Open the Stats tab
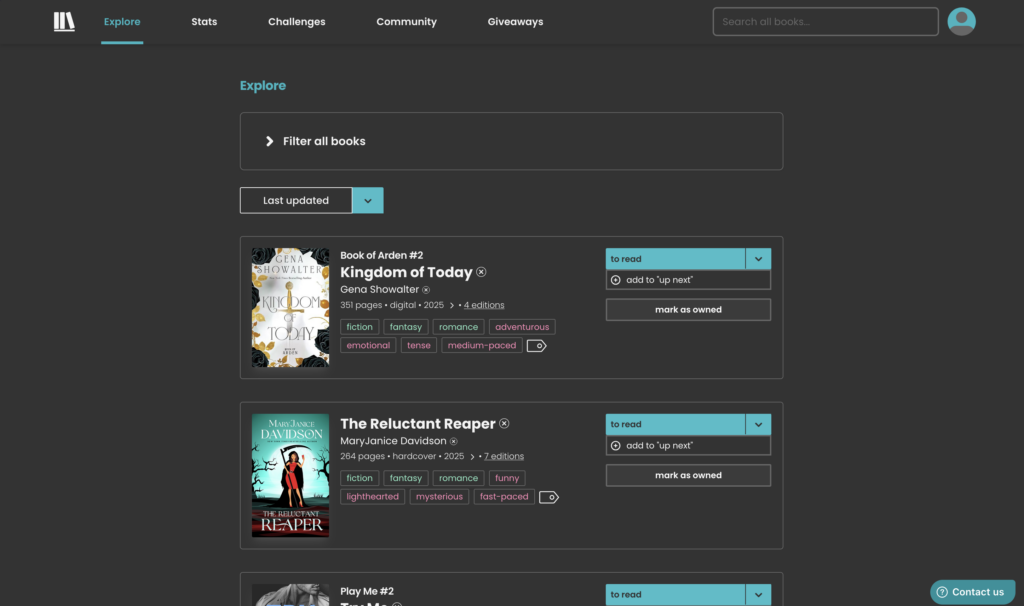 [x=204, y=22]
